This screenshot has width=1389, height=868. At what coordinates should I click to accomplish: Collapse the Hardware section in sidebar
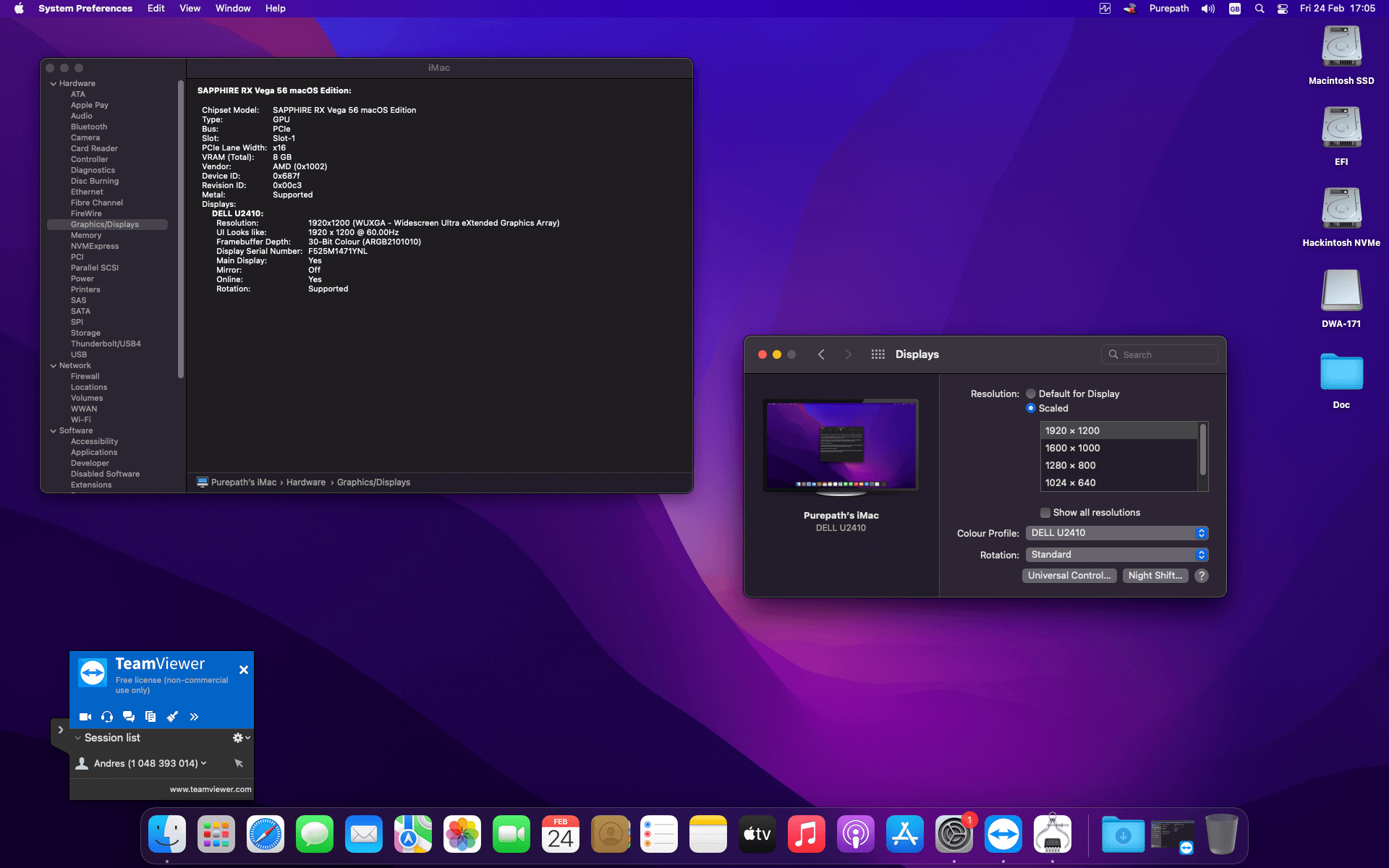54,84
